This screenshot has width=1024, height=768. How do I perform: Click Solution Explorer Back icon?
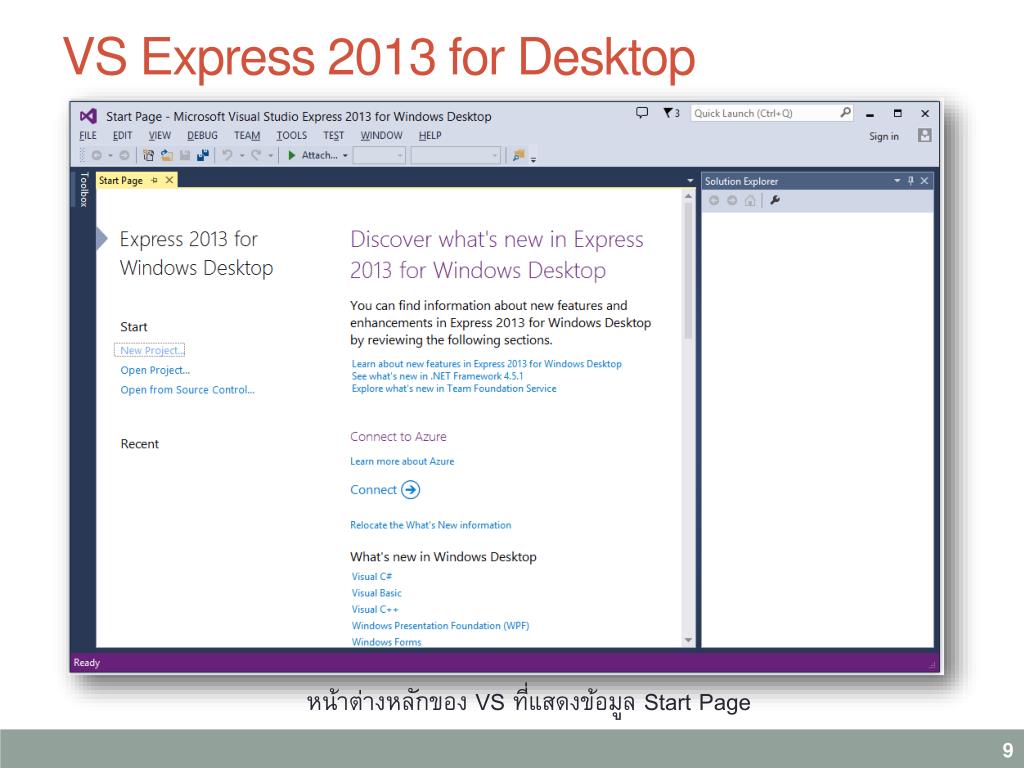tap(714, 200)
